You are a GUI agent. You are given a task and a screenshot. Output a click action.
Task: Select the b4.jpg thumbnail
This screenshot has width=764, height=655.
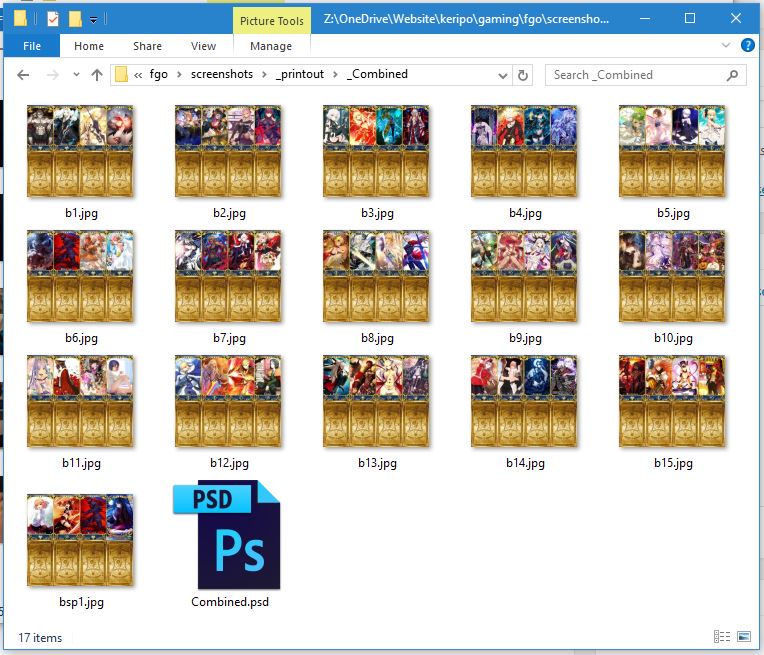pos(524,152)
